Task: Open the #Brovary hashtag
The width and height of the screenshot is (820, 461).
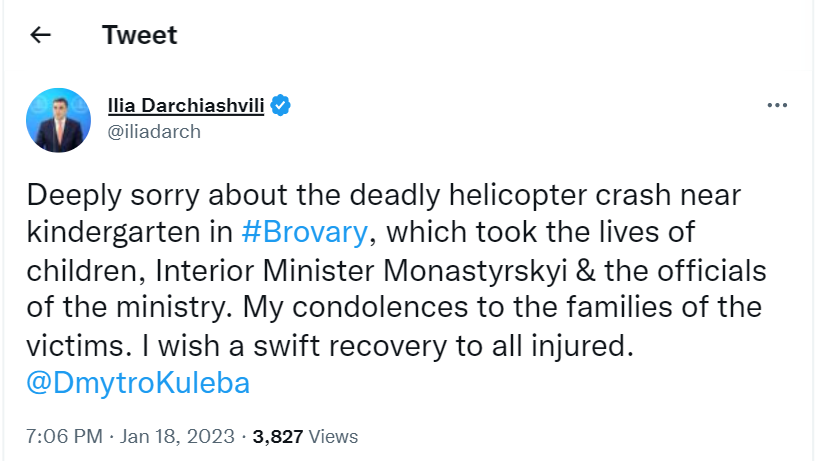Action: (305, 232)
